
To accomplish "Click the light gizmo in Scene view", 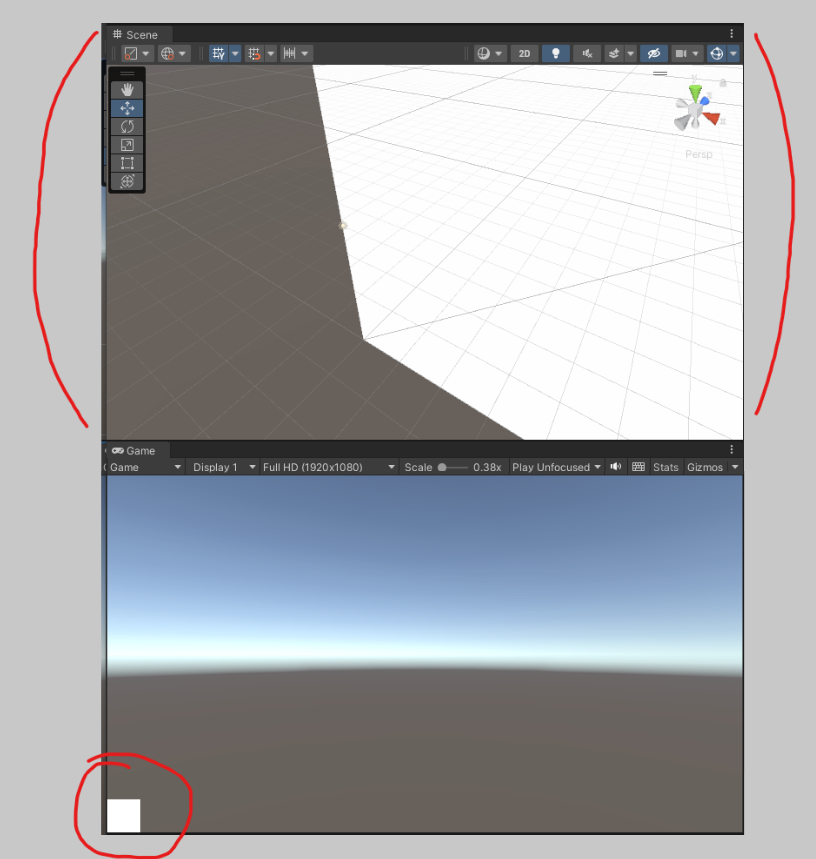I will click(343, 225).
